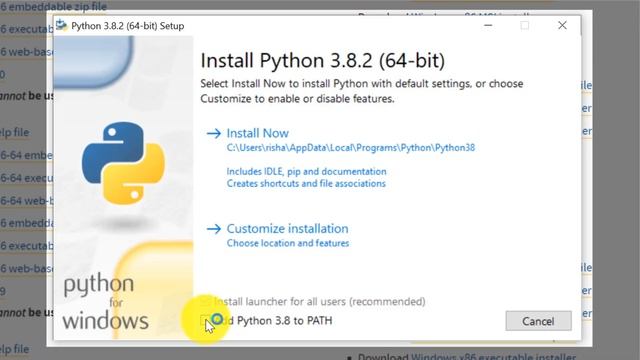Click 'Install Python 3.8.2 (64-bit)' heading
The image size is (640, 360).
322,61
